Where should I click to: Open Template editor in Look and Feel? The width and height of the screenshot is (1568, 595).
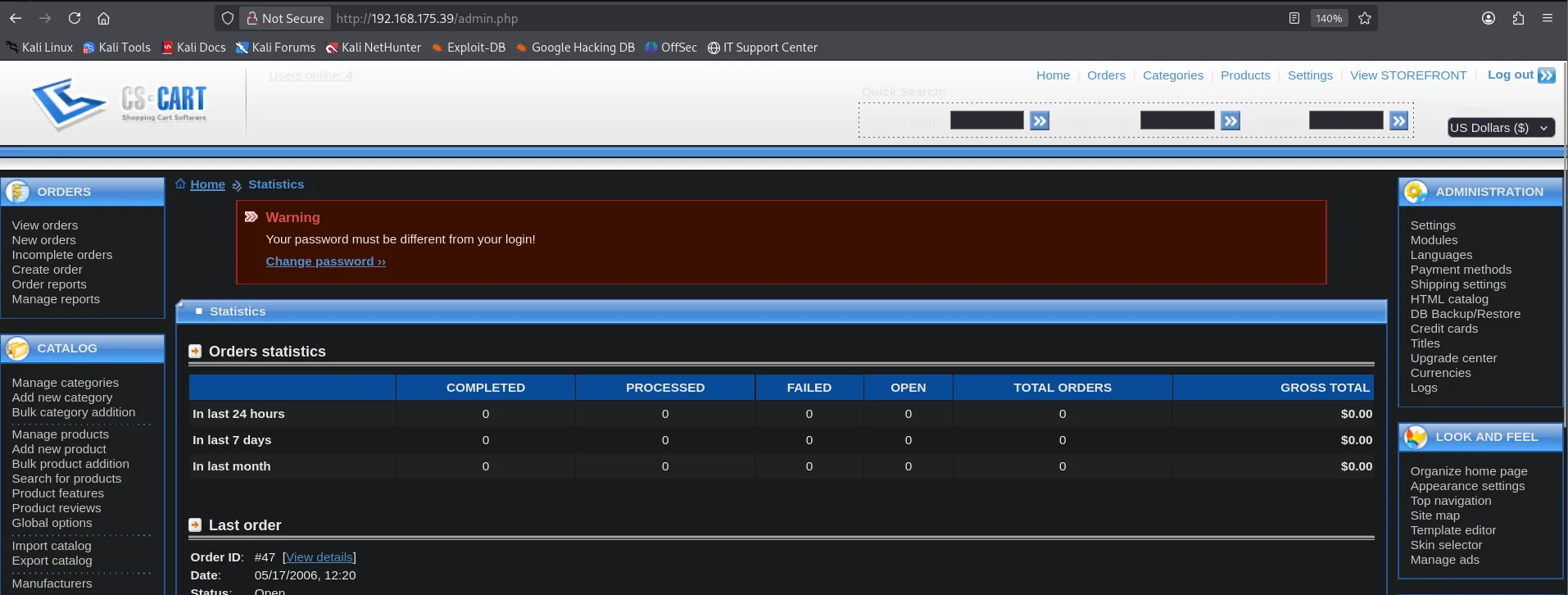coord(1452,530)
